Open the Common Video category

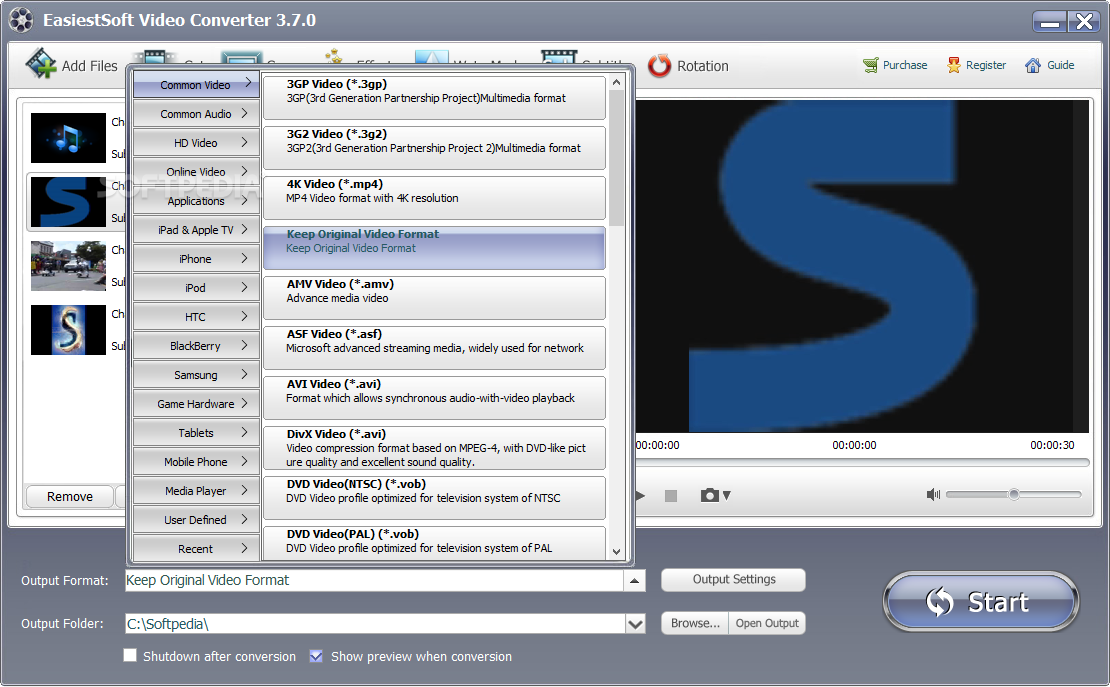tap(196, 84)
